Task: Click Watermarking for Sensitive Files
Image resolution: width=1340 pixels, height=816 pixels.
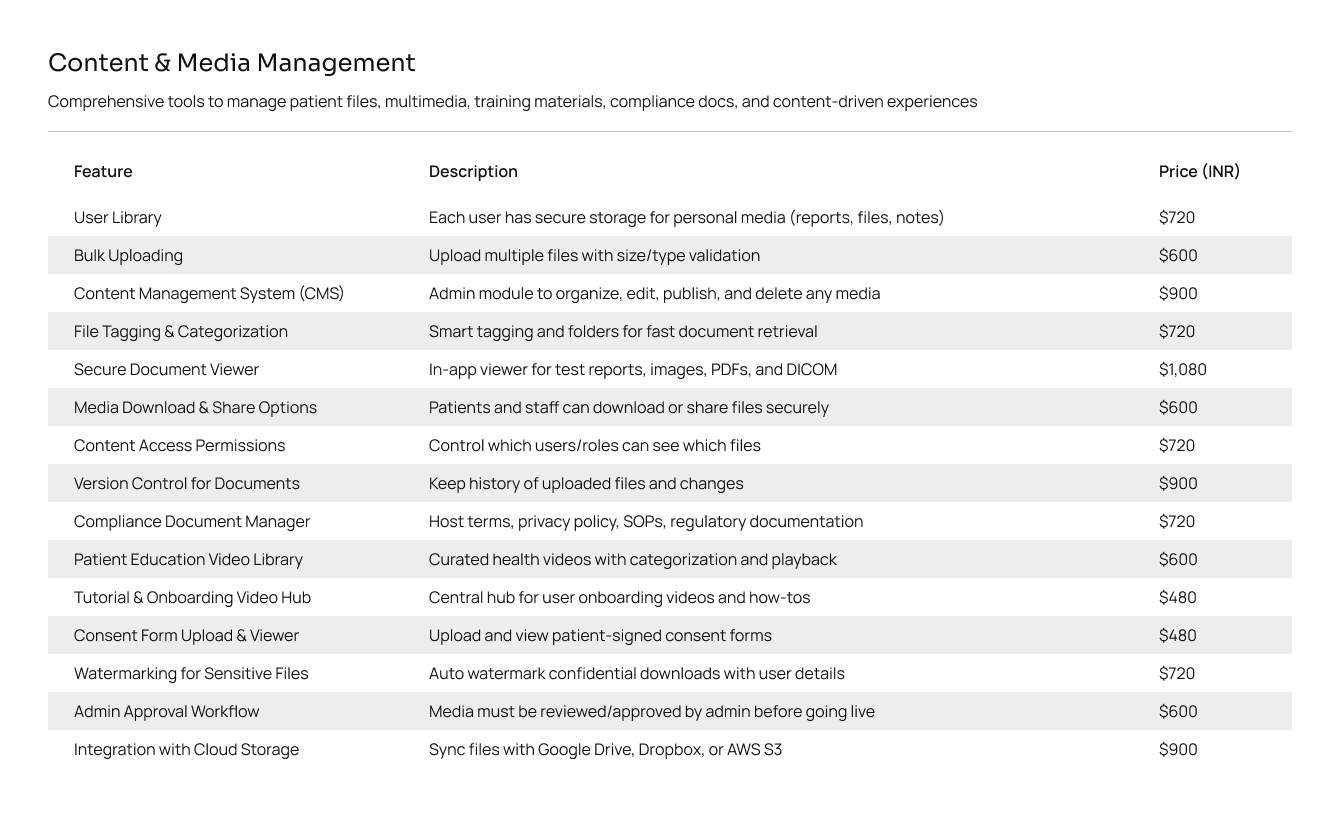Action: click(191, 673)
